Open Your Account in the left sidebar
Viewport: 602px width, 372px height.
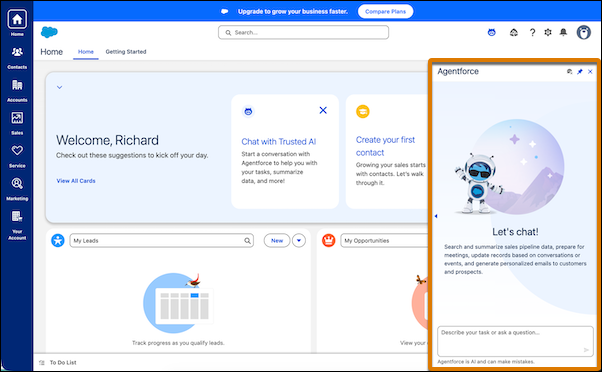point(17,225)
